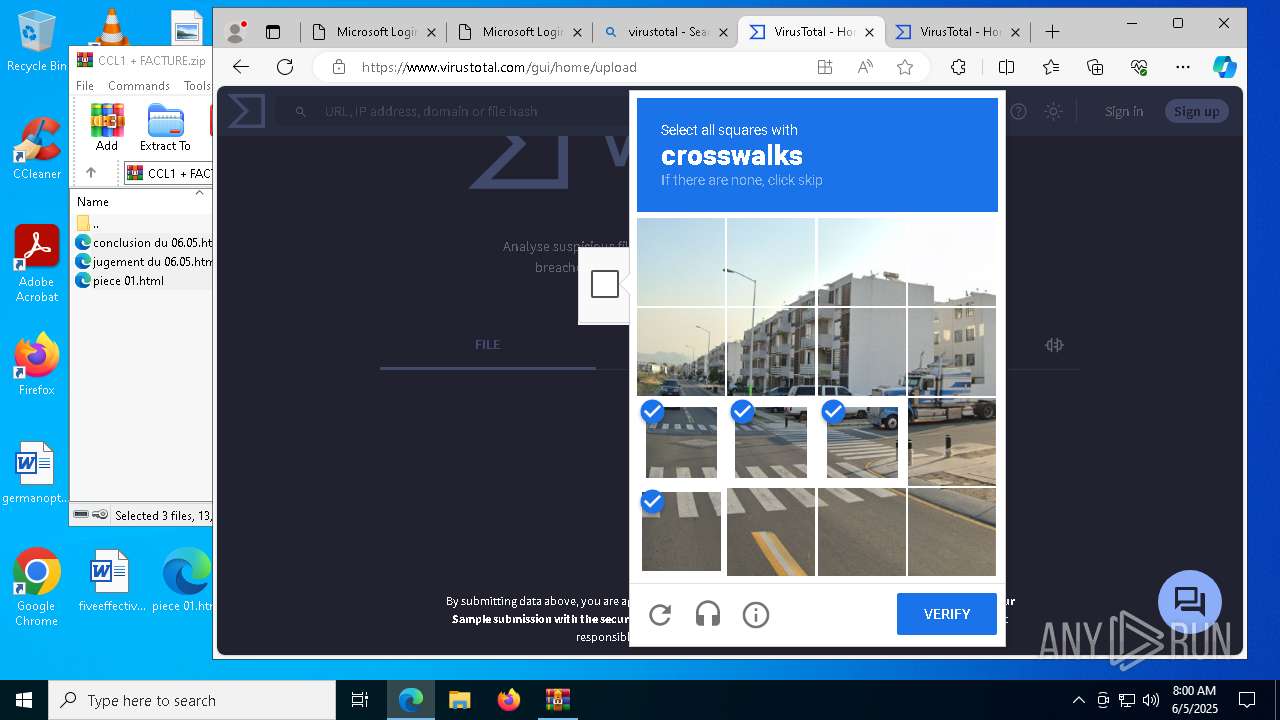This screenshot has width=1280, height=720.
Task: Open WinRAR File menu
Action: [x=85, y=86]
